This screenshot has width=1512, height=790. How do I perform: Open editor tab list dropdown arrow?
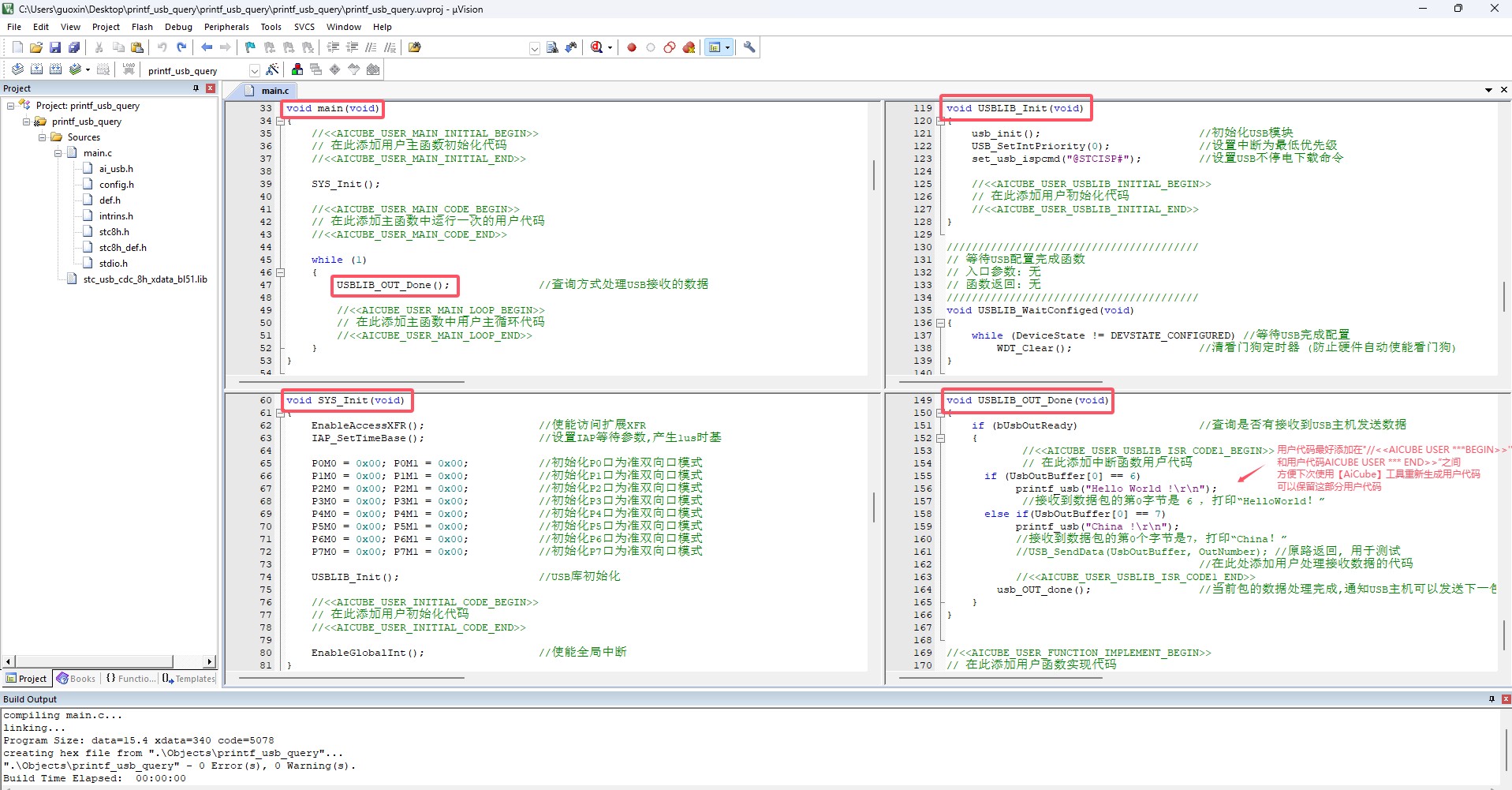point(1488,90)
